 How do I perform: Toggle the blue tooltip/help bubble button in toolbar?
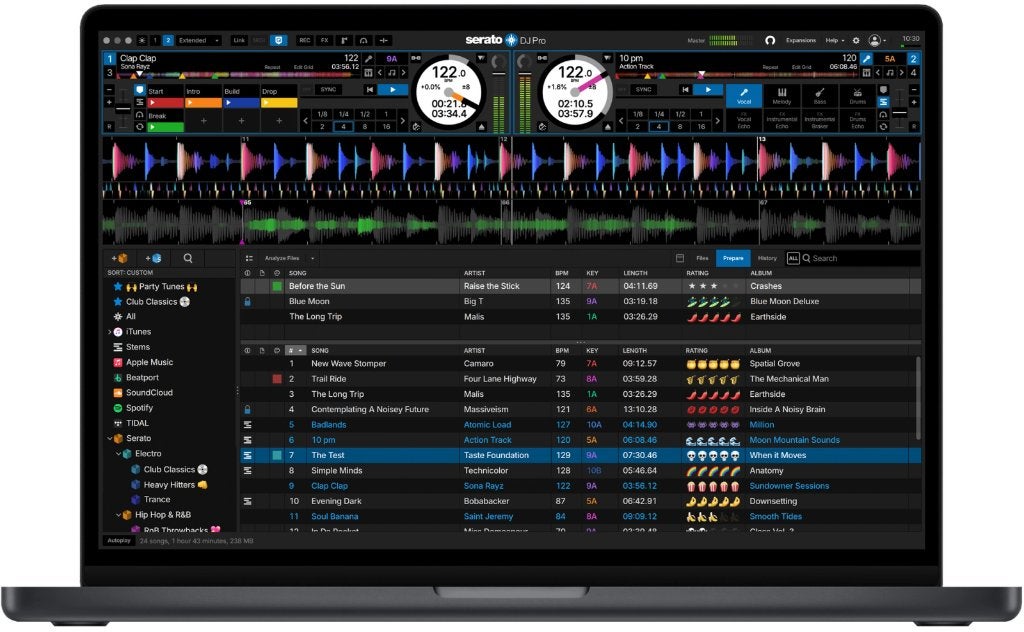pos(279,40)
